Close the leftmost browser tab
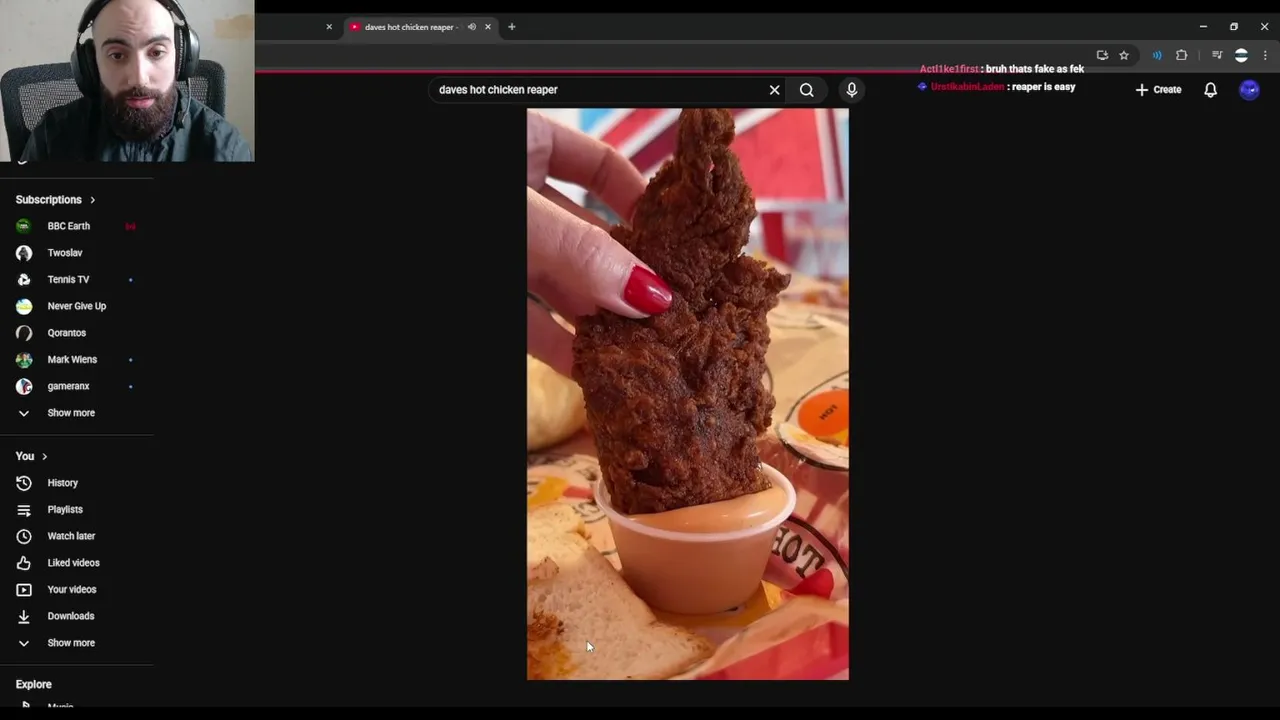The image size is (1280, 720). 329,27
